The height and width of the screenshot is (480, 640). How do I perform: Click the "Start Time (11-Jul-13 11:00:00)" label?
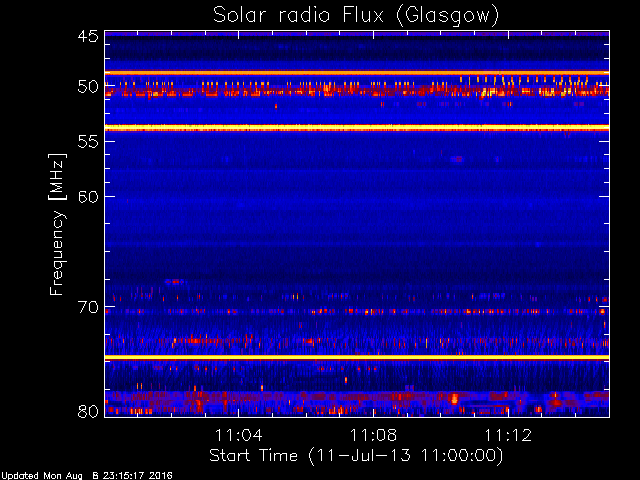coord(356,456)
